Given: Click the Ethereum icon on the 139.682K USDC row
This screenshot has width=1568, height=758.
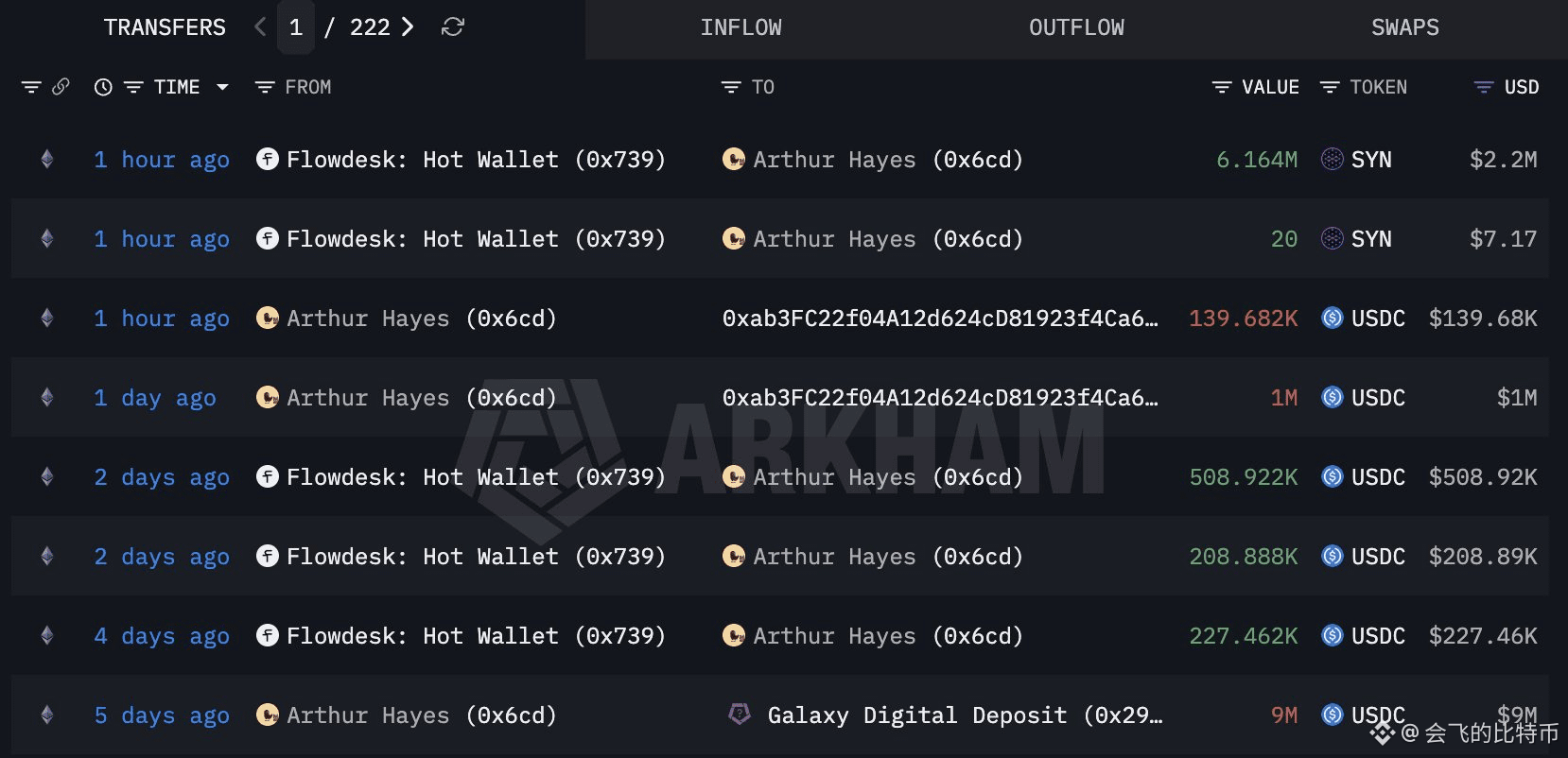Looking at the screenshot, I should (47, 319).
